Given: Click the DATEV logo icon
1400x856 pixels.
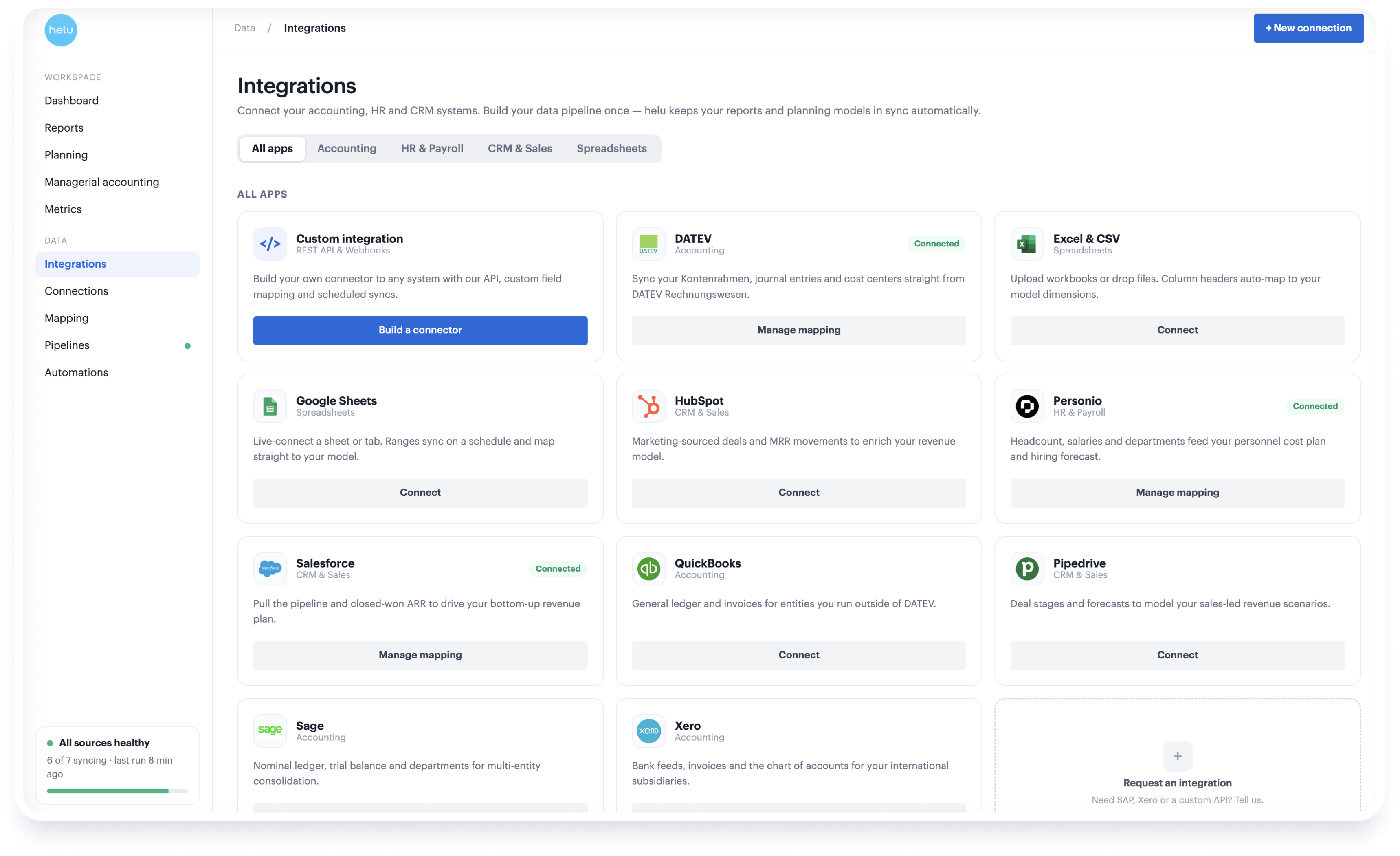Looking at the screenshot, I should pos(648,244).
